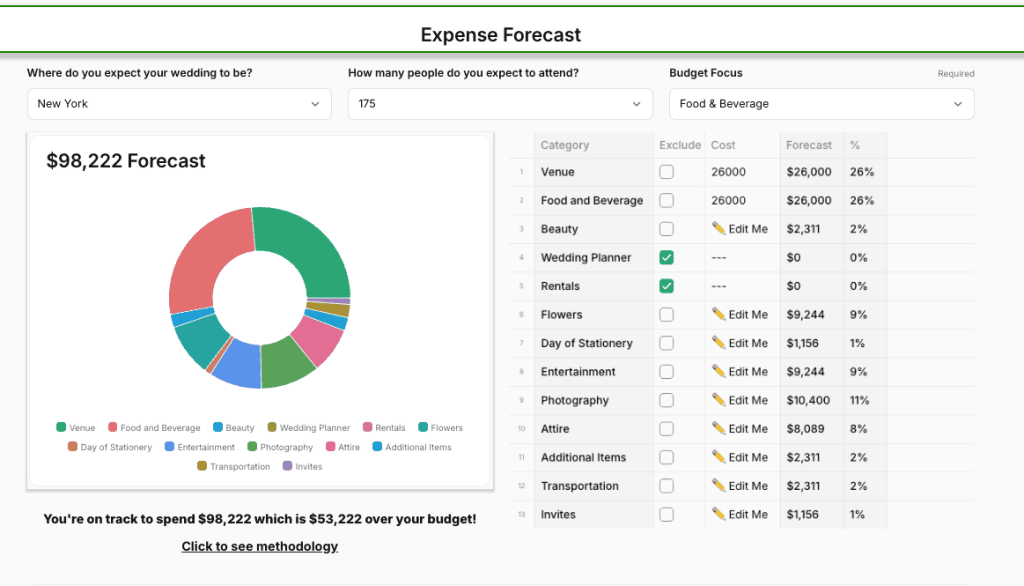The height and width of the screenshot is (586, 1024).
Task: Click the Food and Beverage cost field
Action: 741,201
